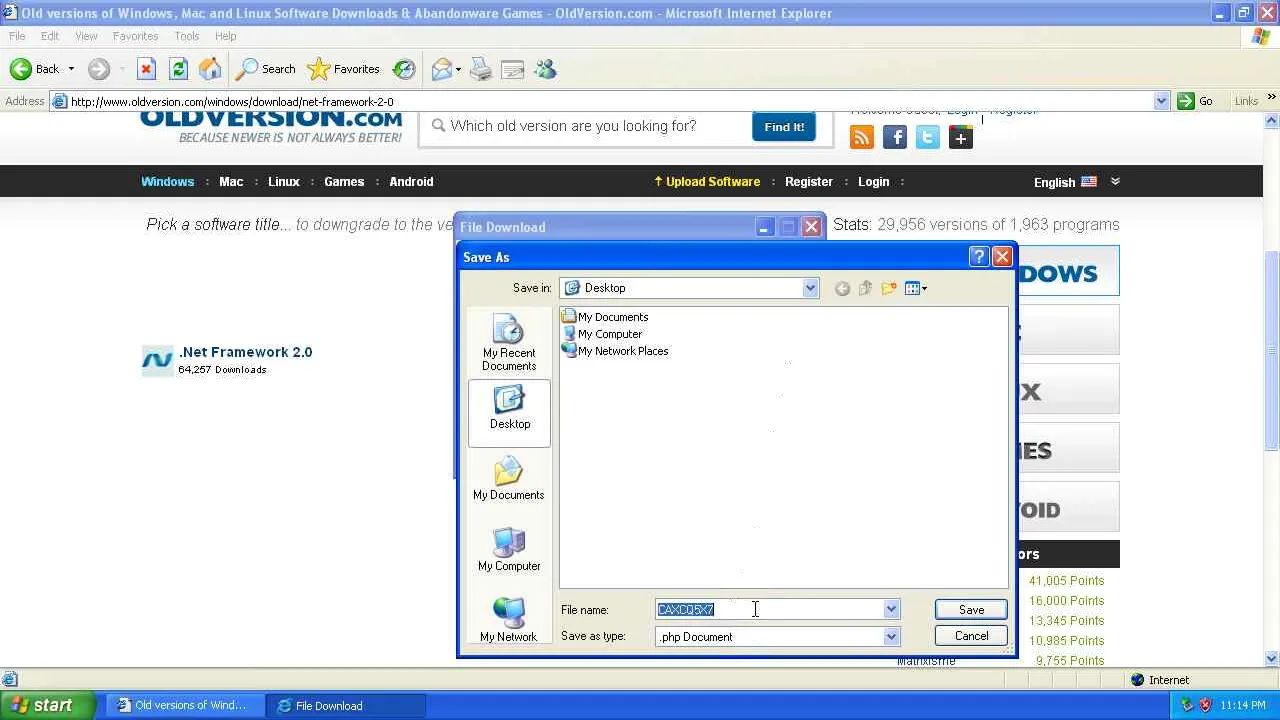
Task: Click Save in the Save As dialog
Action: click(971, 610)
